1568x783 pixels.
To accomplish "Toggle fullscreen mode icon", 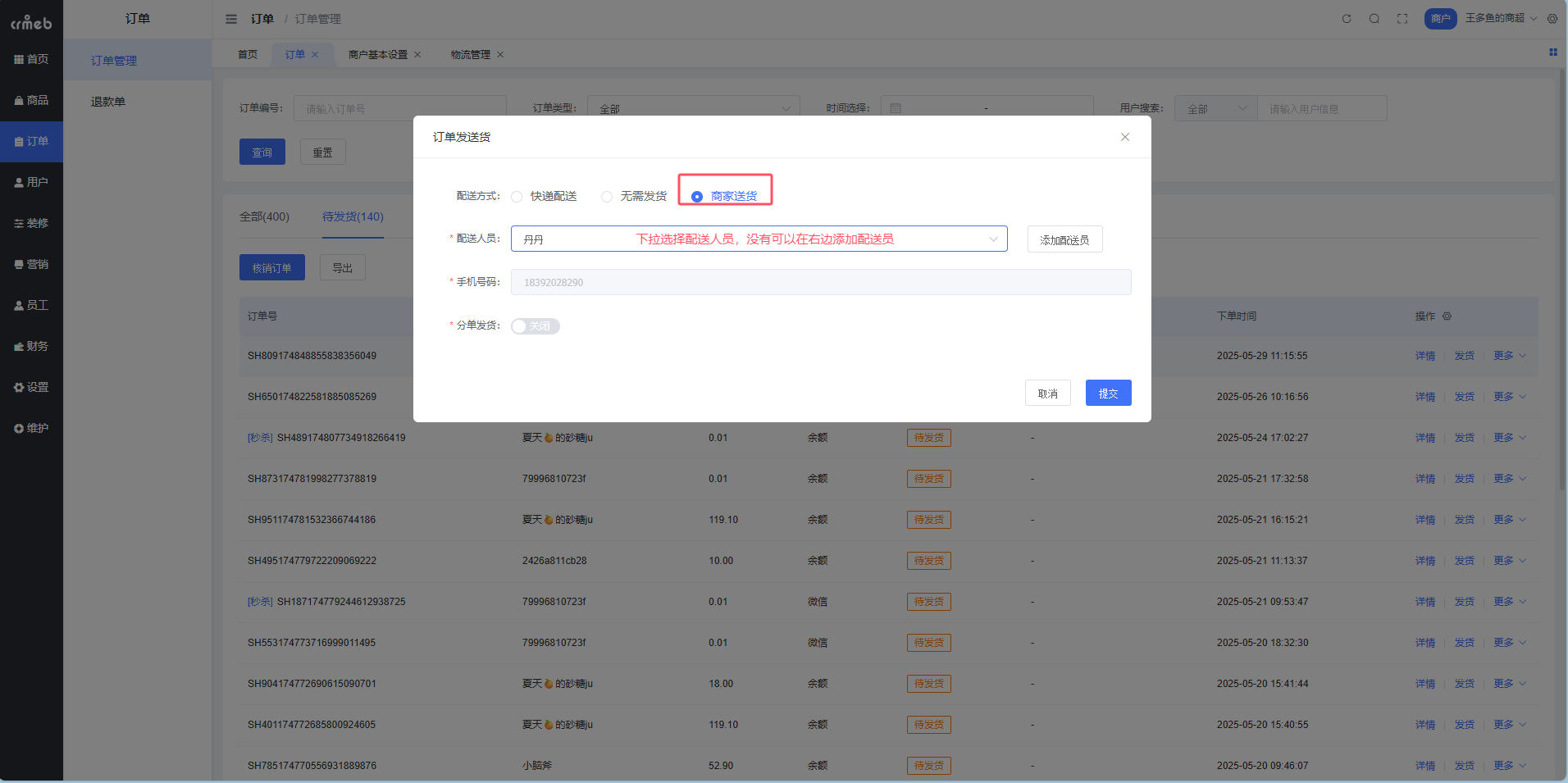I will coord(1402,19).
